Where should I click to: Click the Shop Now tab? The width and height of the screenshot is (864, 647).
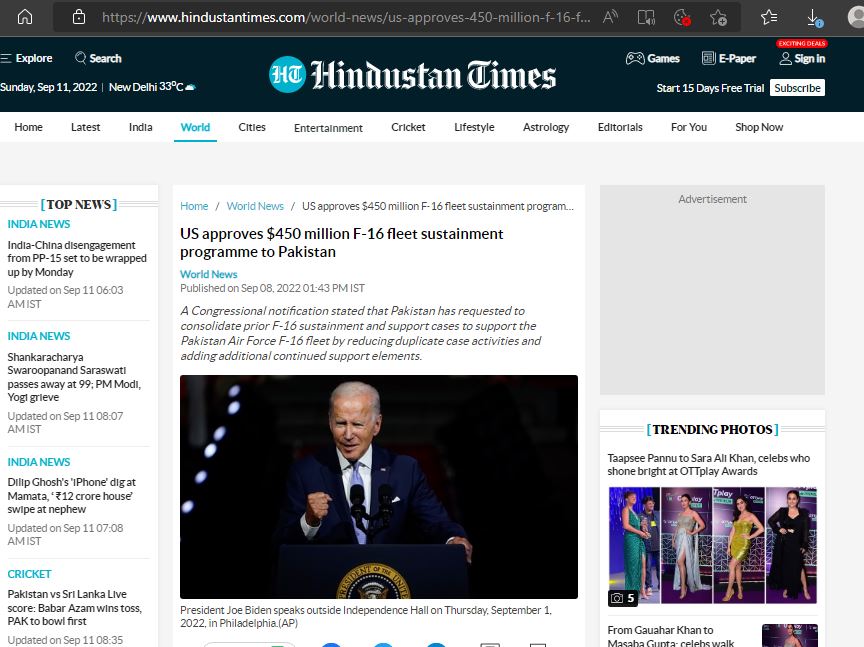click(x=759, y=127)
